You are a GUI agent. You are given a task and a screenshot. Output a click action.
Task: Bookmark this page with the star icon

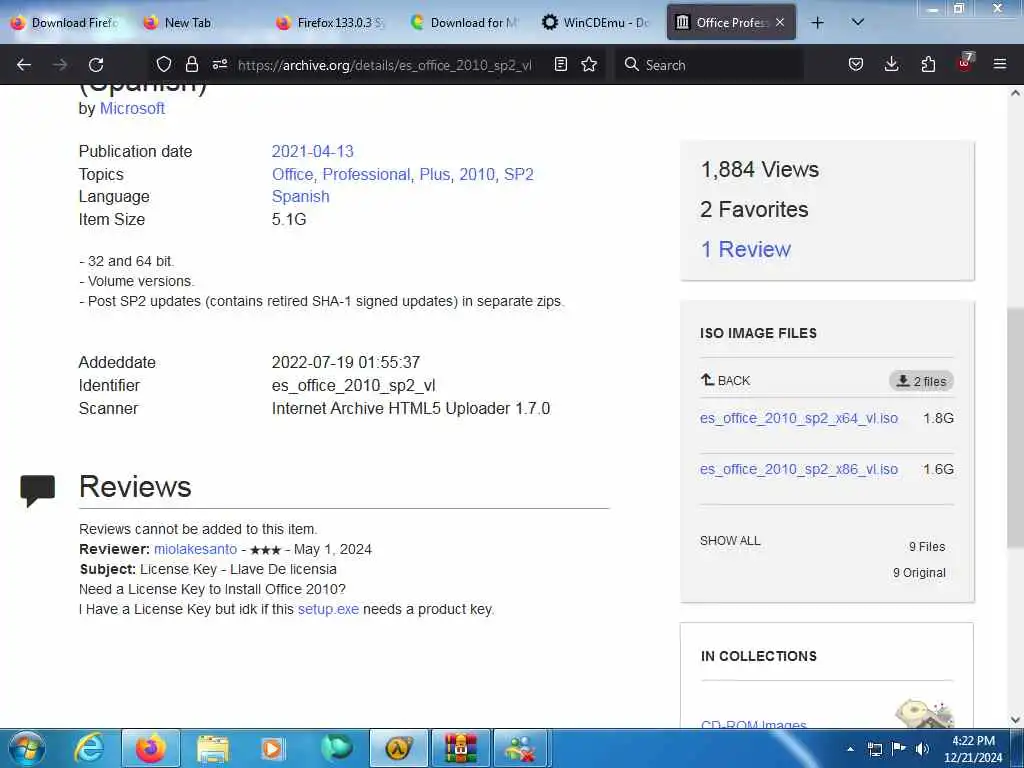(x=589, y=64)
